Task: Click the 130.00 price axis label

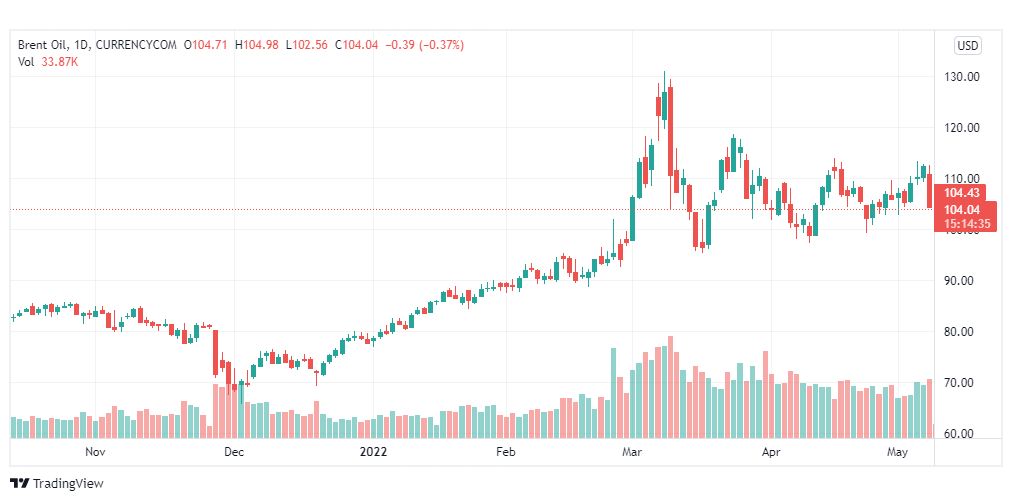Action: 958,77
